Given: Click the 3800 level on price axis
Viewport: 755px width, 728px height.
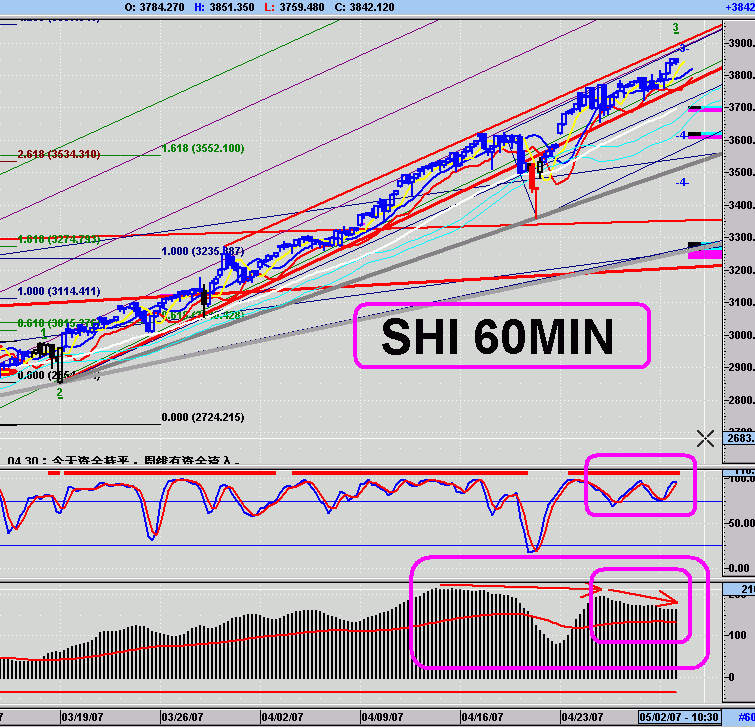Looking at the screenshot, I should [742, 75].
